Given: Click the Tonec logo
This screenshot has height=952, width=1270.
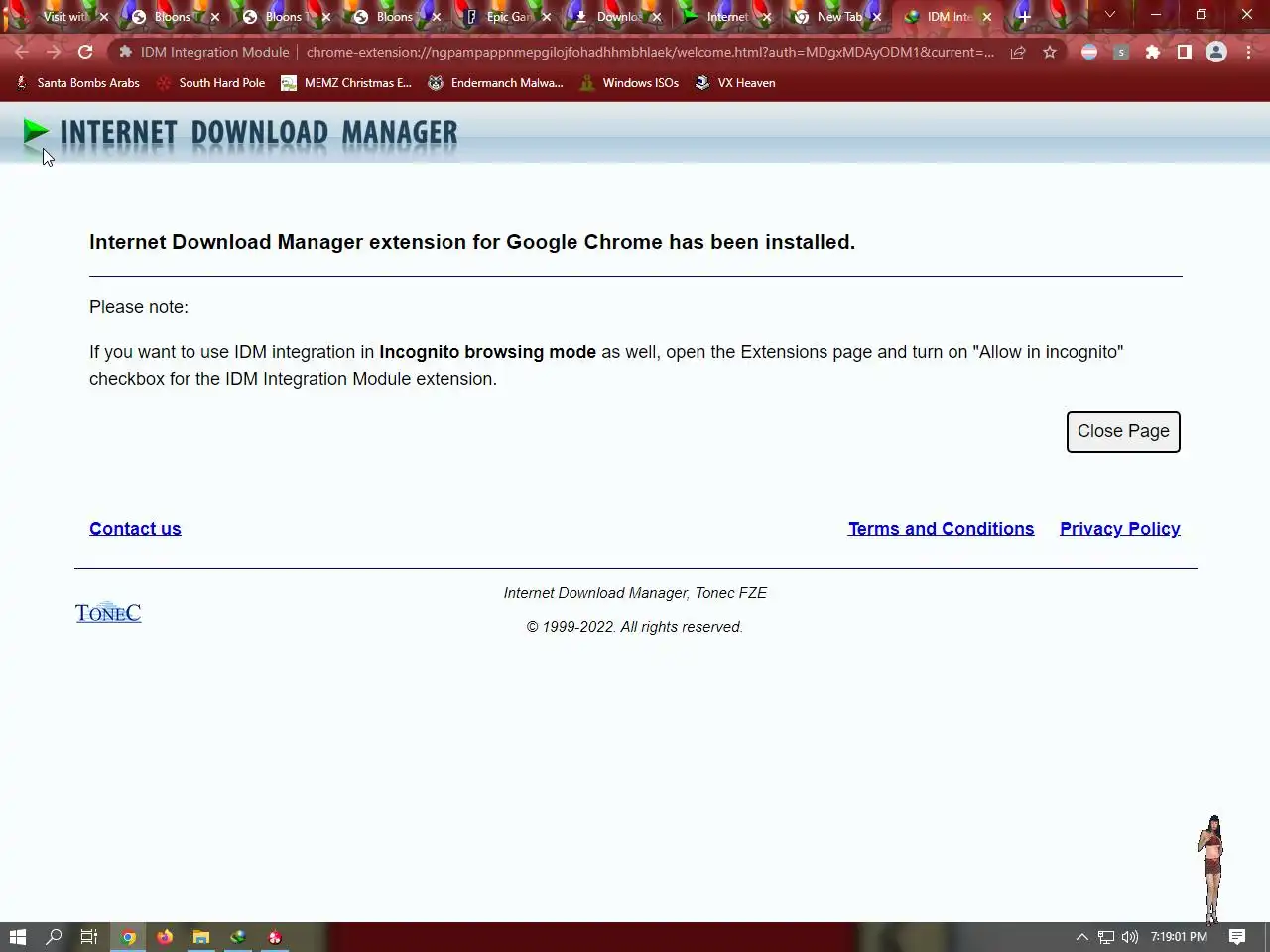Looking at the screenshot, I should pyautogui.click(x=108, y=612).
